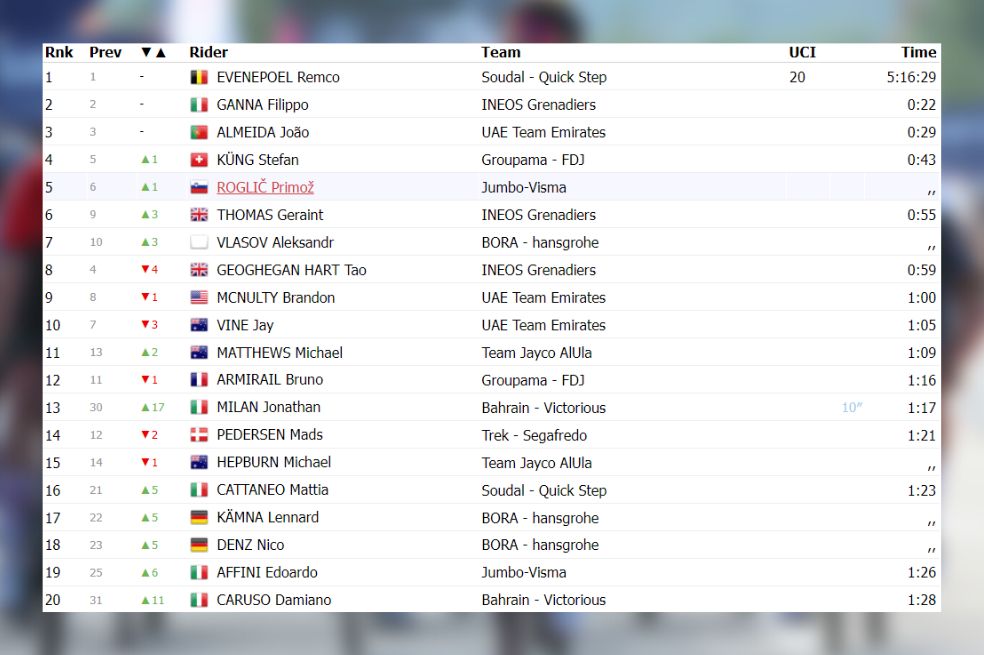This screenshot has width=984, height=655.
Task: Click the German flag next to KÄMNA Lennard
Action: tap(199, 518)
